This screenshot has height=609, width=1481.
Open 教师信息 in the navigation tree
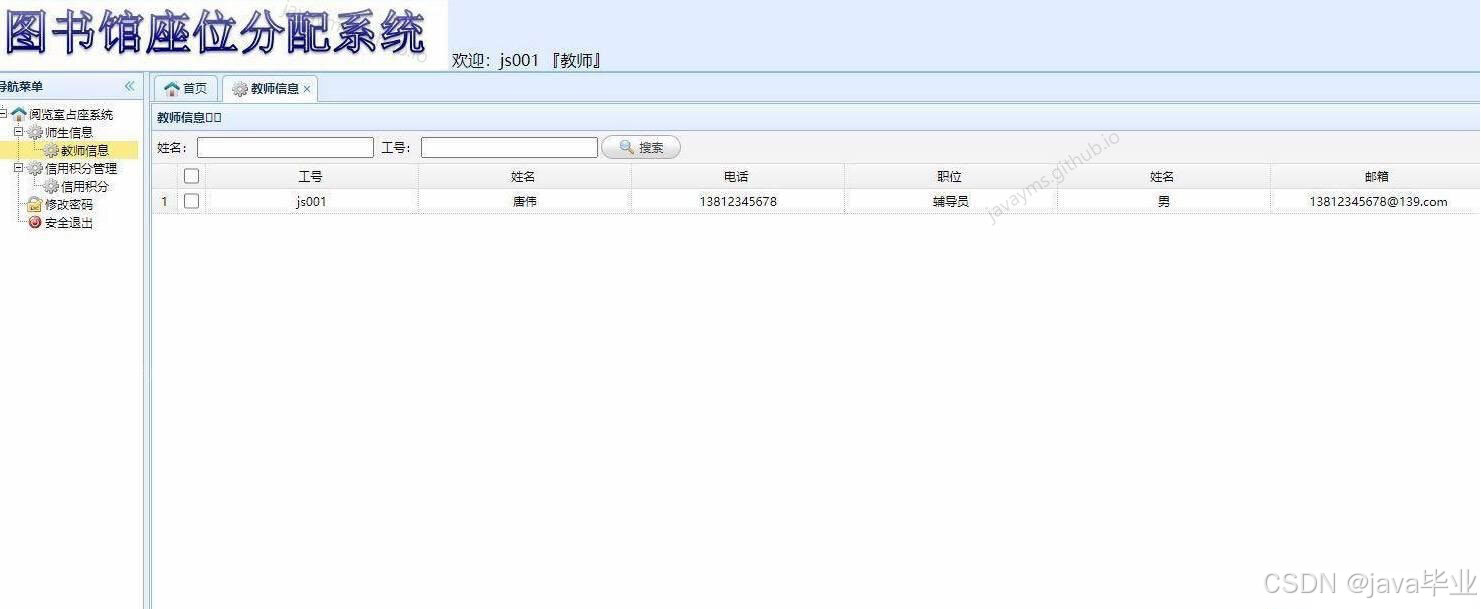[x=85, y=150]
